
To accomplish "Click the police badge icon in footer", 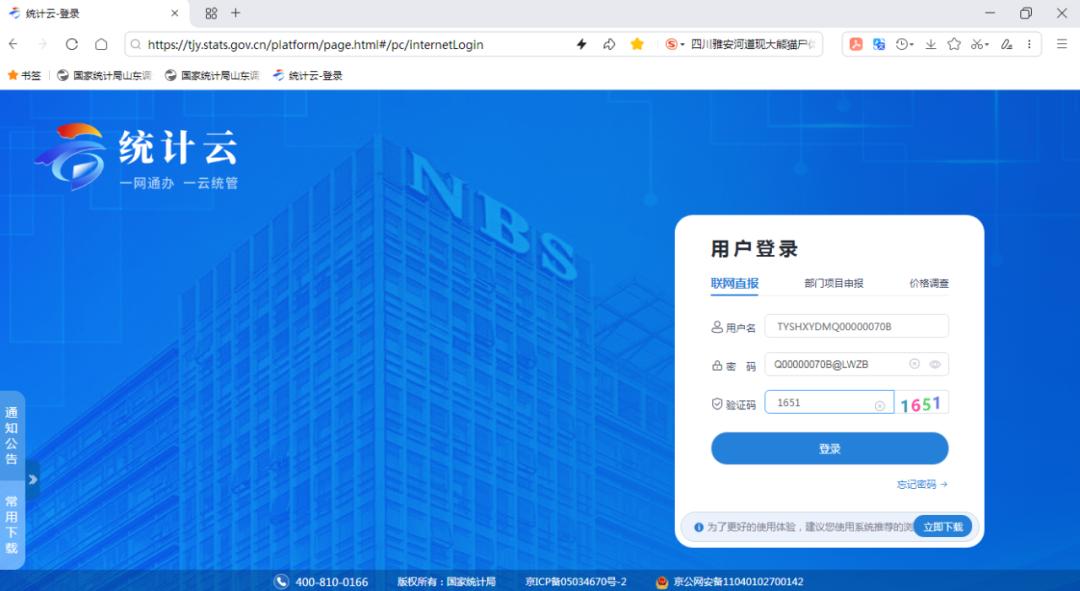I will click(662, 582).
